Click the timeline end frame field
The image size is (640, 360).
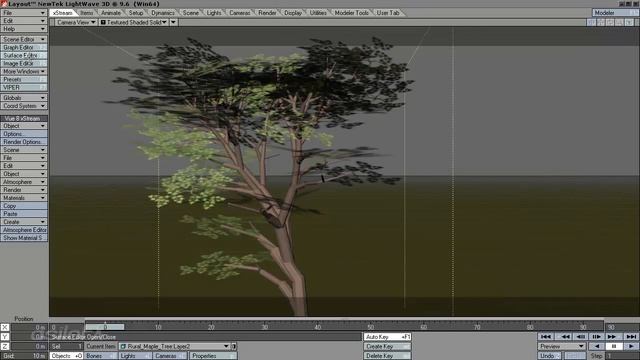[622, 327]
